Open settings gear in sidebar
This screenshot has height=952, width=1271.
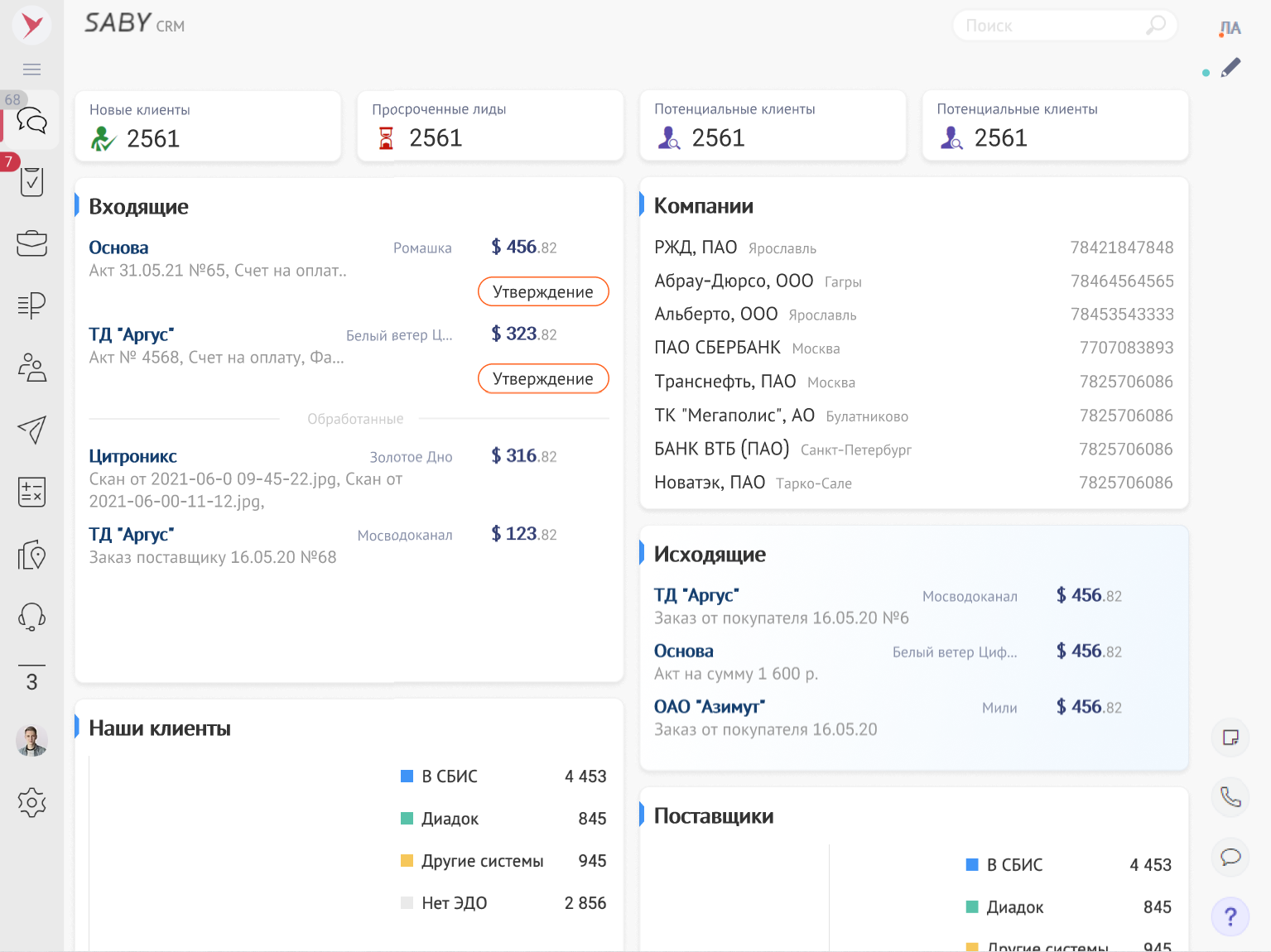[x=31, y=802]
